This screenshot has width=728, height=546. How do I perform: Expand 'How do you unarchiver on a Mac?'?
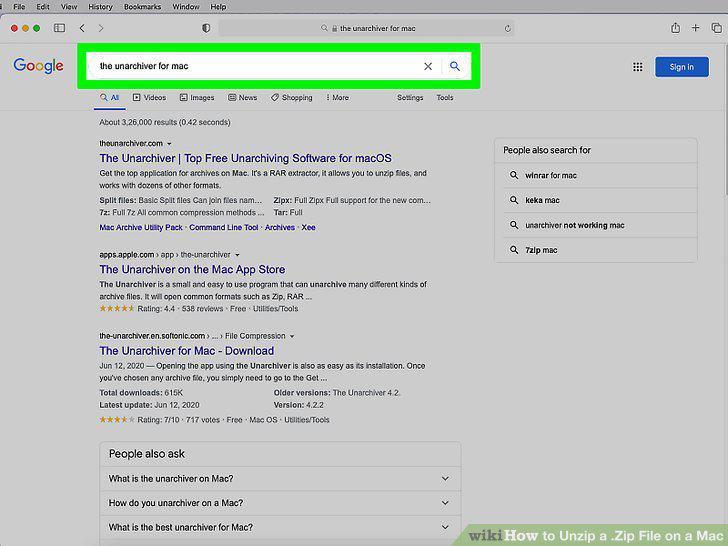coord(280,503)
